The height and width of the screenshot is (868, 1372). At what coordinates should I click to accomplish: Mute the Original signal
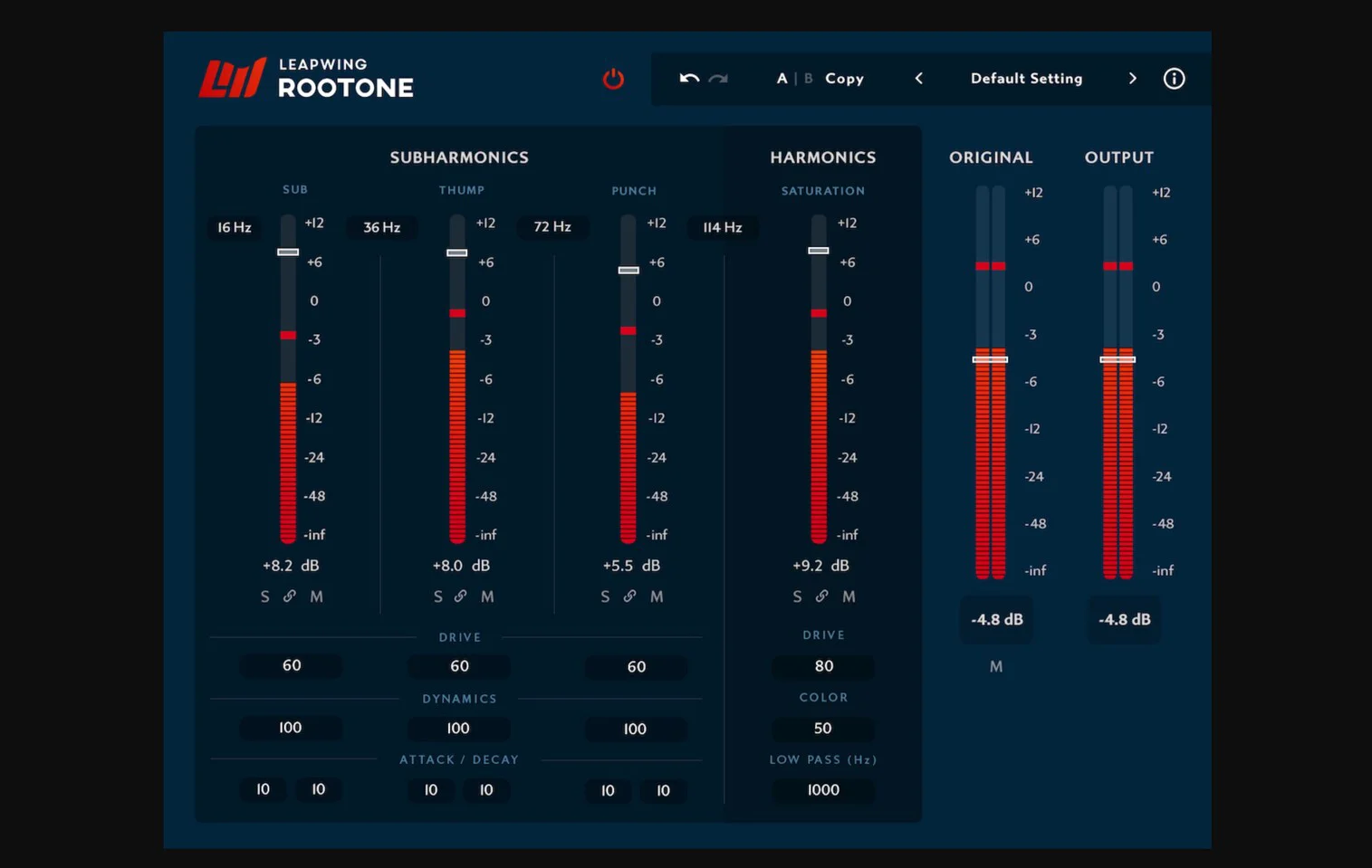point(996,666)
